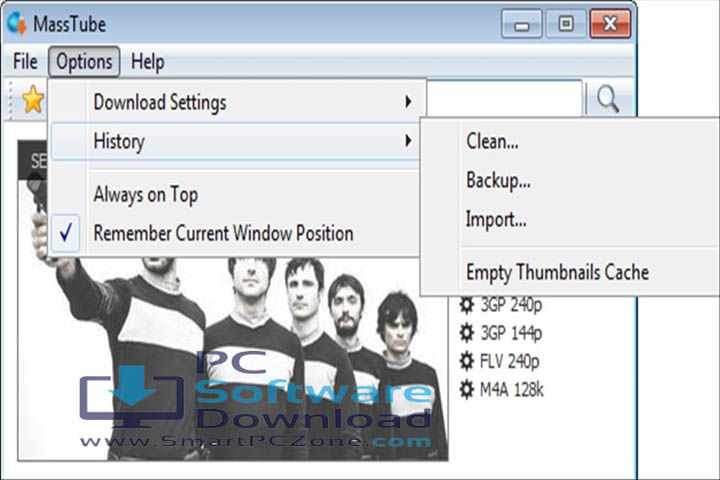Close the open Options menu

(x=84, y=62)
